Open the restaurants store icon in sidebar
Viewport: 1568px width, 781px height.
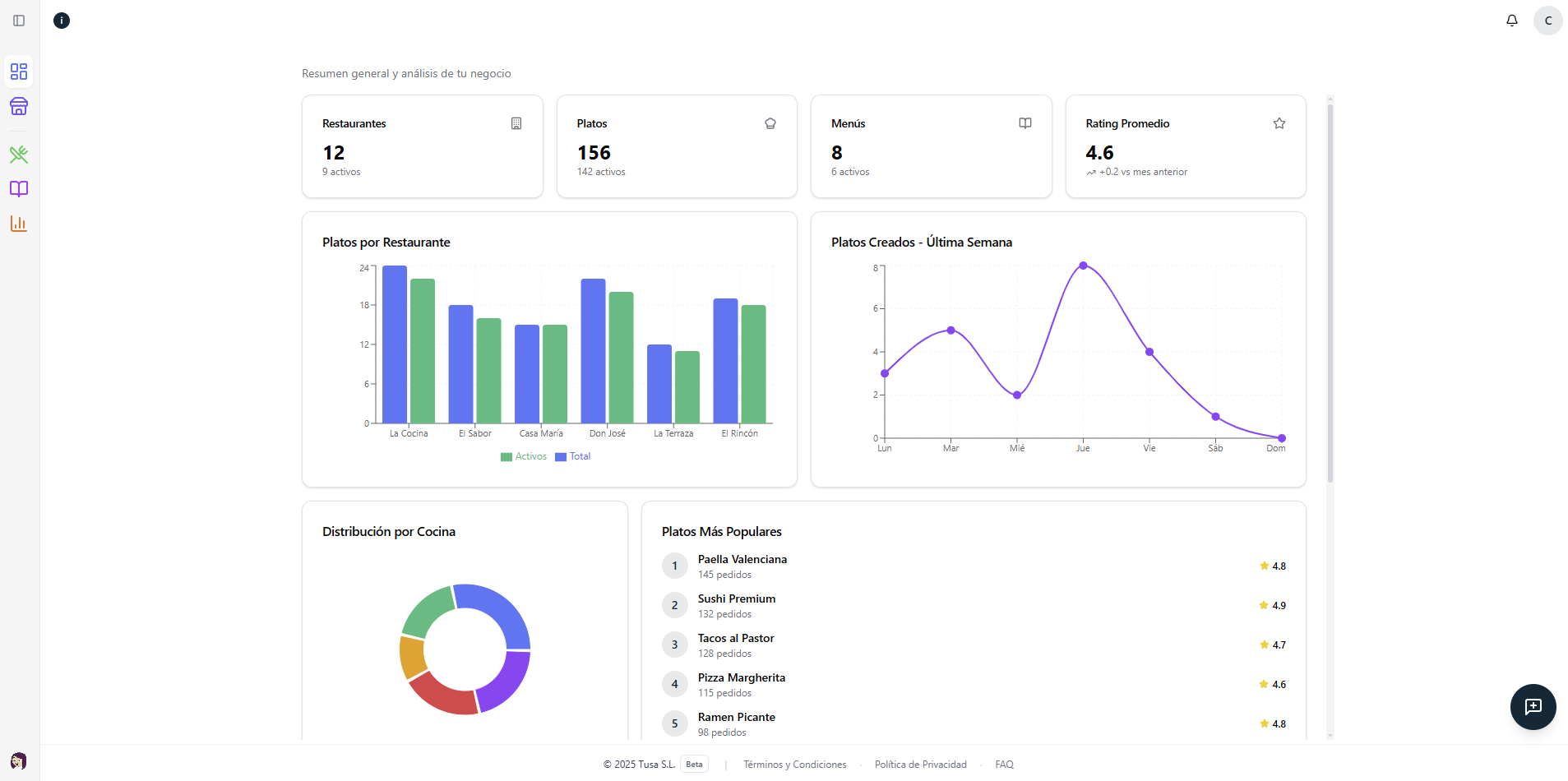coord(19,106)
